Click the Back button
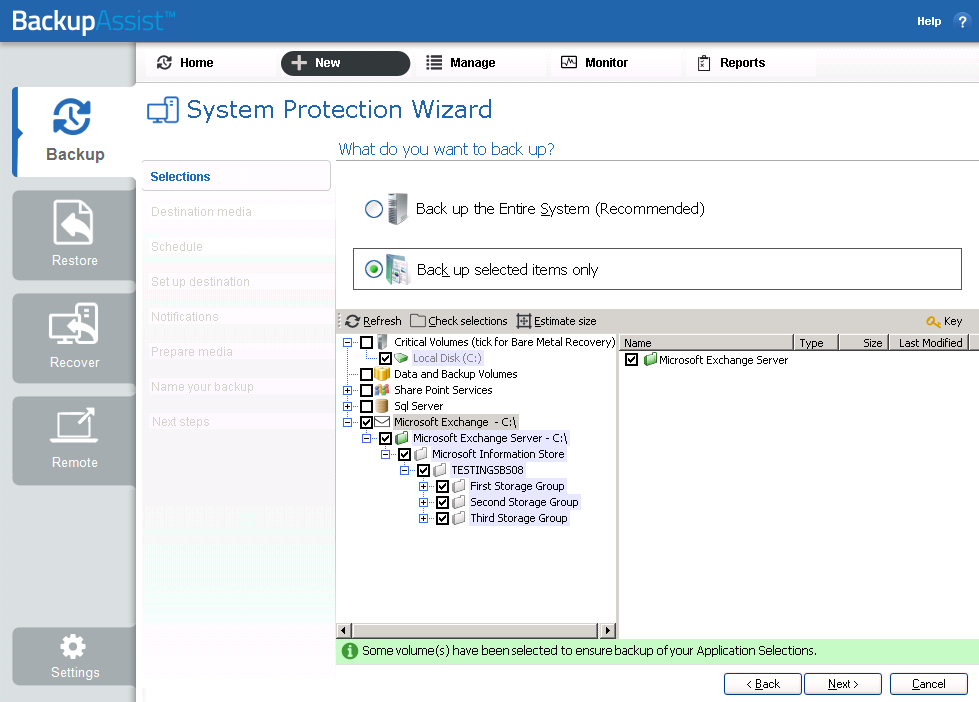 click(762, 684)
